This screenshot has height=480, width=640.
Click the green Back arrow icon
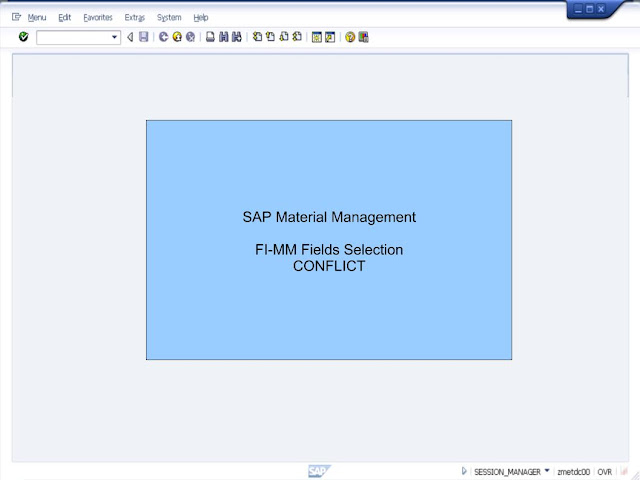164,37
